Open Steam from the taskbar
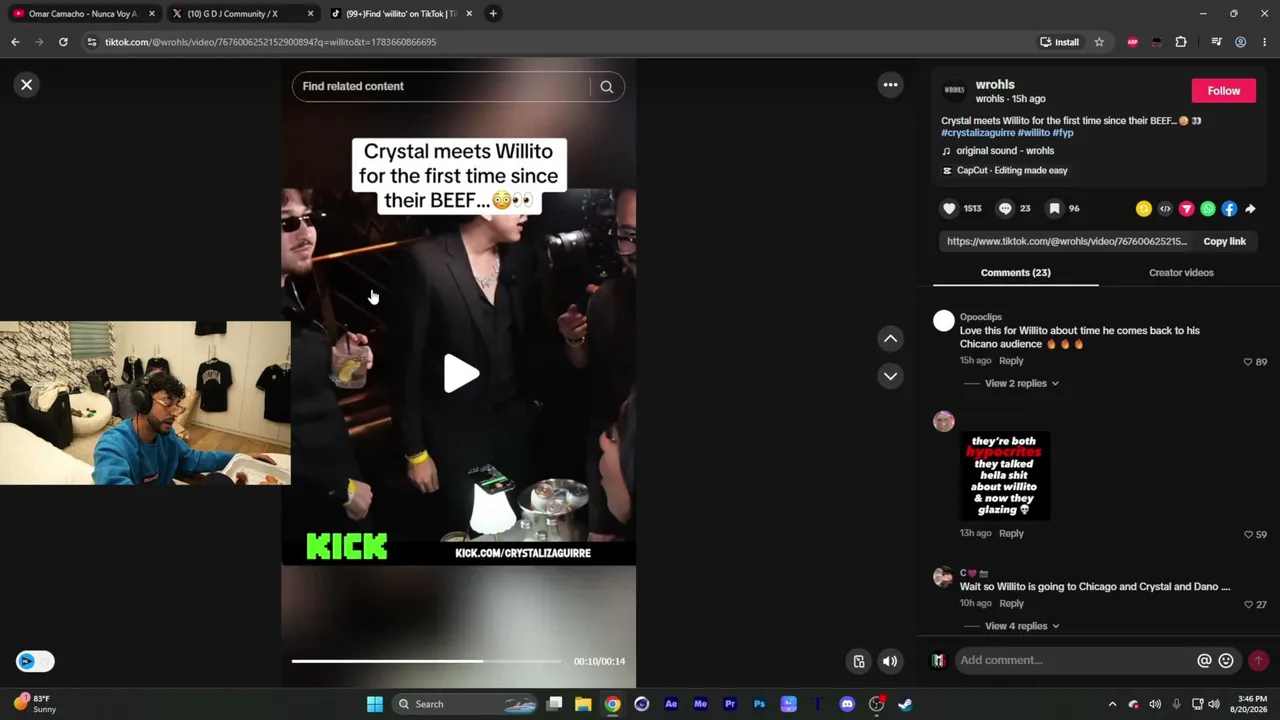Viewport: 1280px width, 720px height. 905,704
